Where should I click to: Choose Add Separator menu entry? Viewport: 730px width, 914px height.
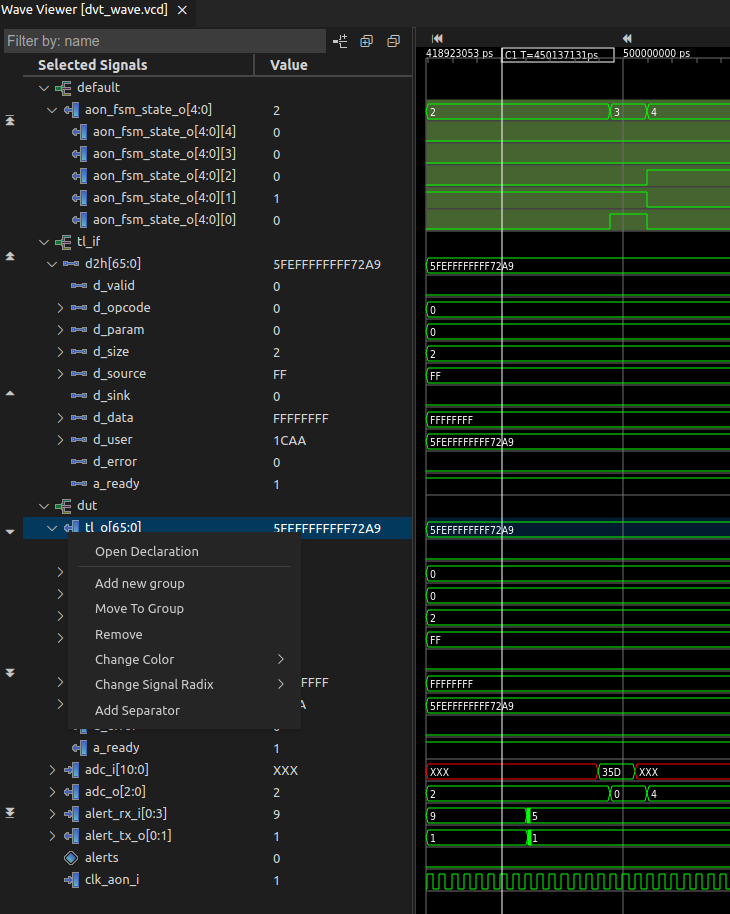[138, 711]
